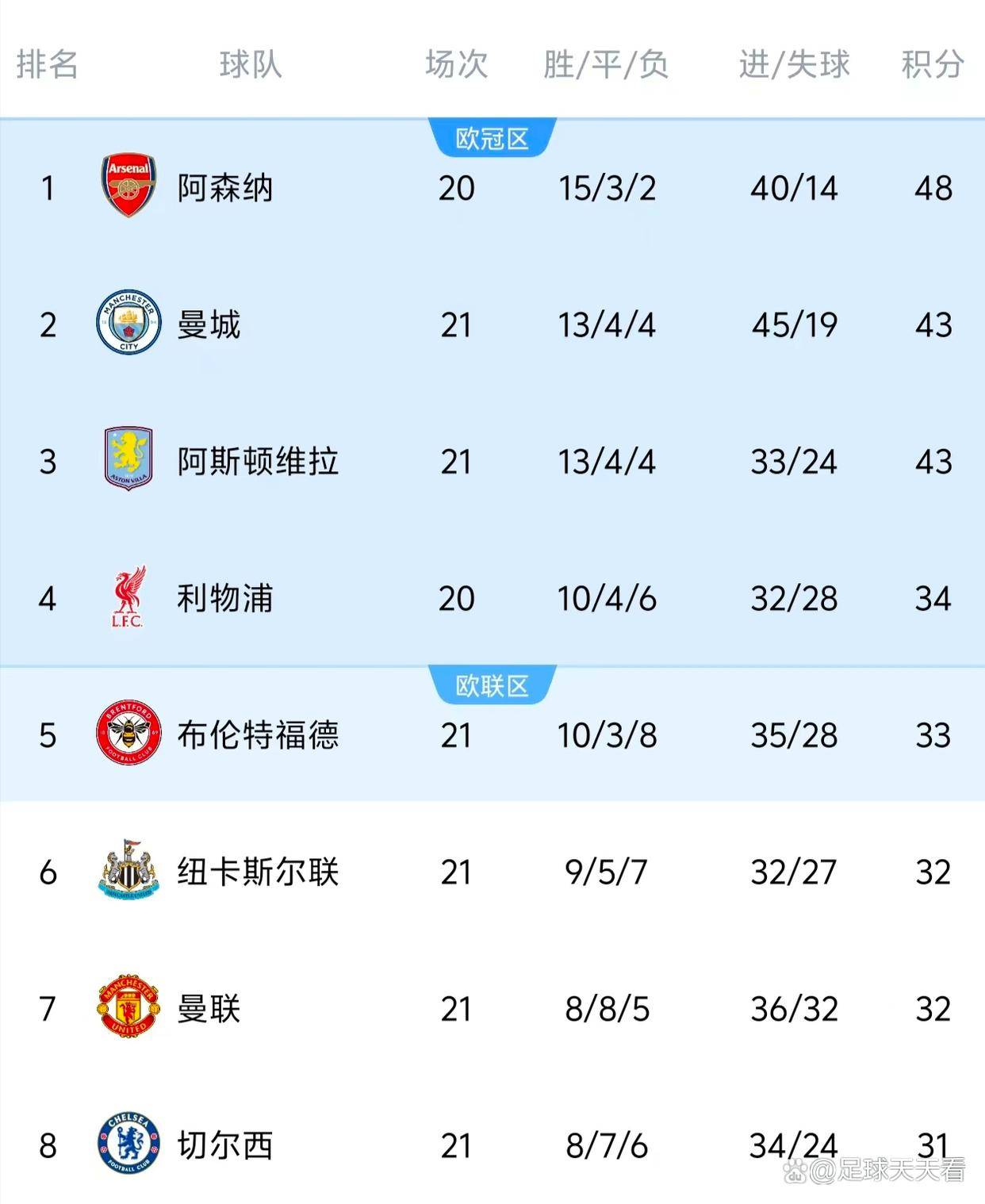Open the 胜/平/负 column dropdown
985x1204 pixels.
(x=607, y=67)
